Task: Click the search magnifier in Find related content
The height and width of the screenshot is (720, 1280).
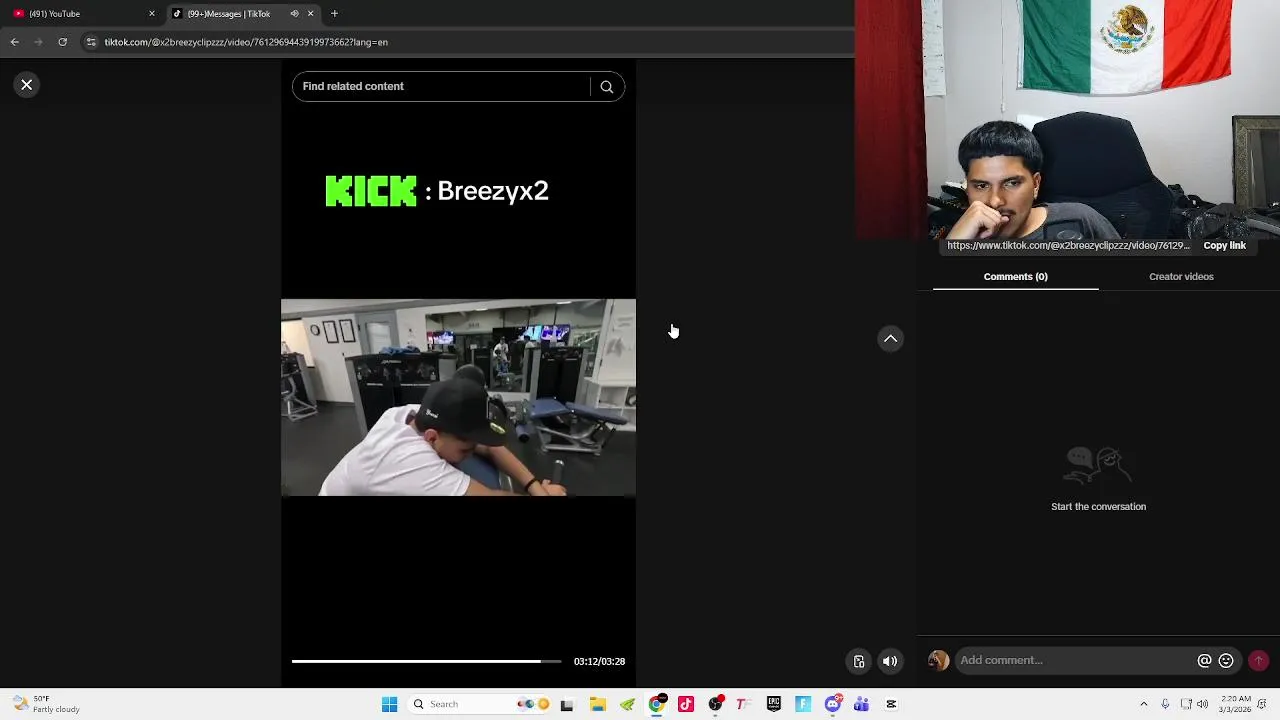Action: (606, 87)
